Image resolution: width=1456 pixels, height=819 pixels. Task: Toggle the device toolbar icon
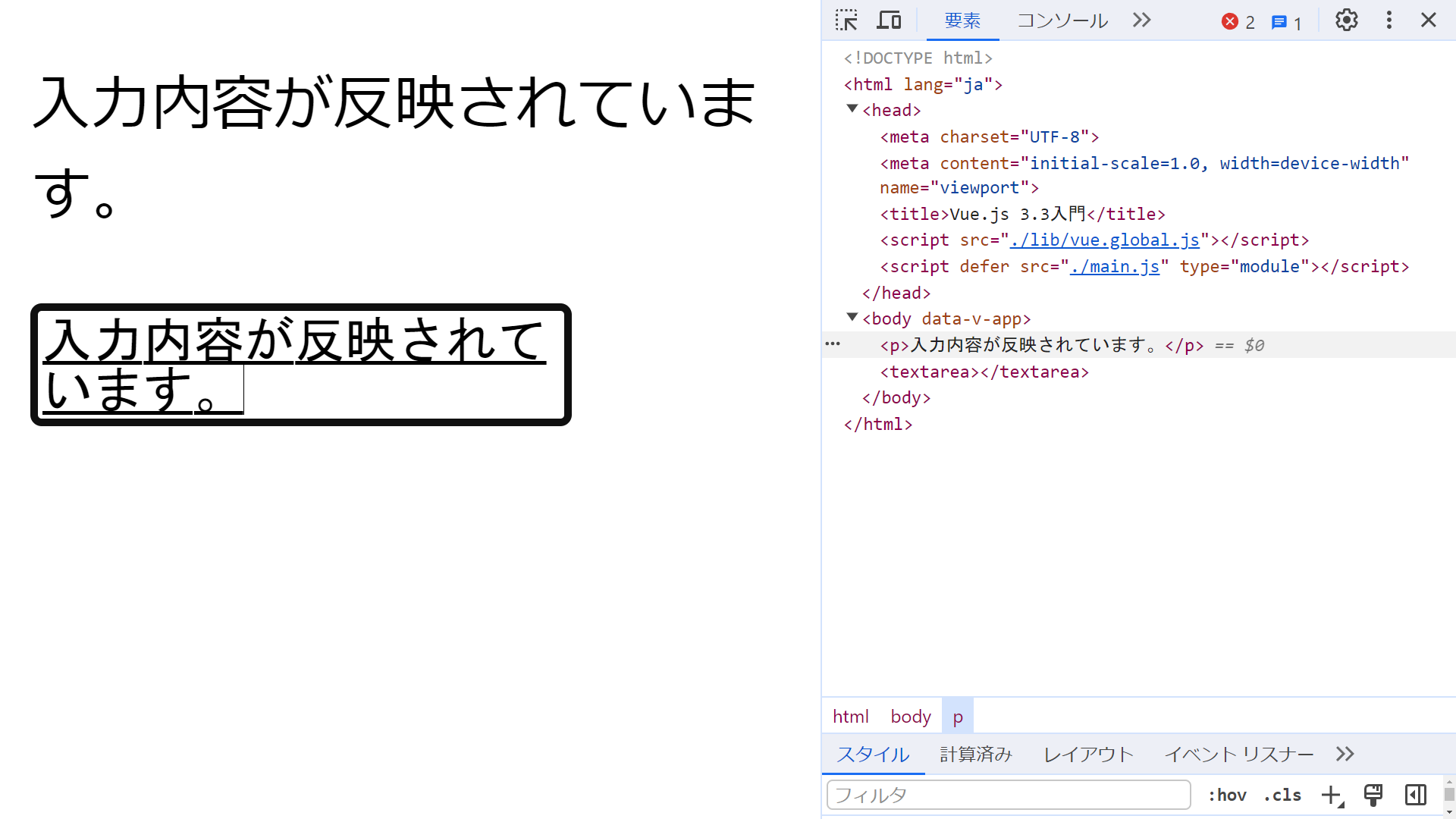coord(889,20)
